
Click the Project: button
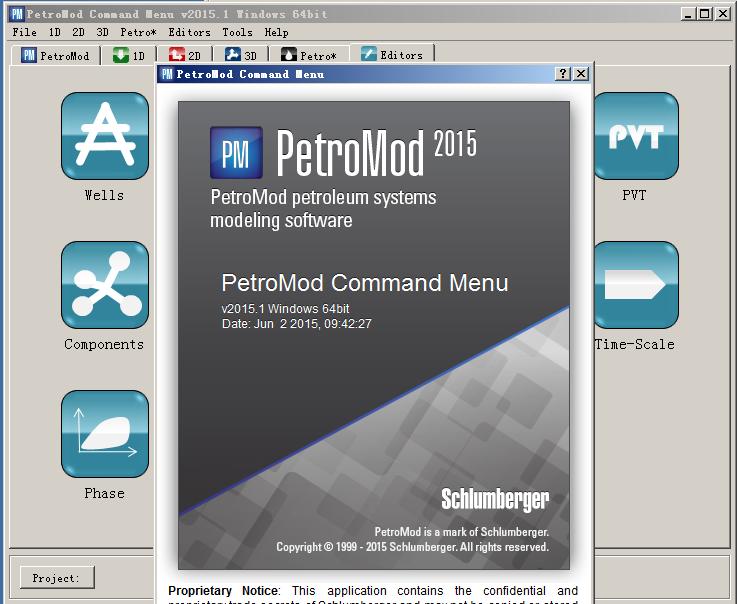click(57, 578)
